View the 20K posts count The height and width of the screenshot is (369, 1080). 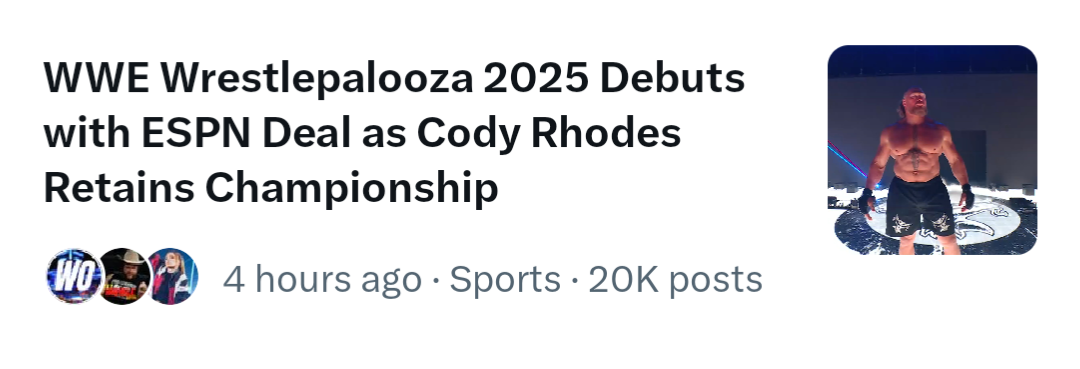[675, 280]
